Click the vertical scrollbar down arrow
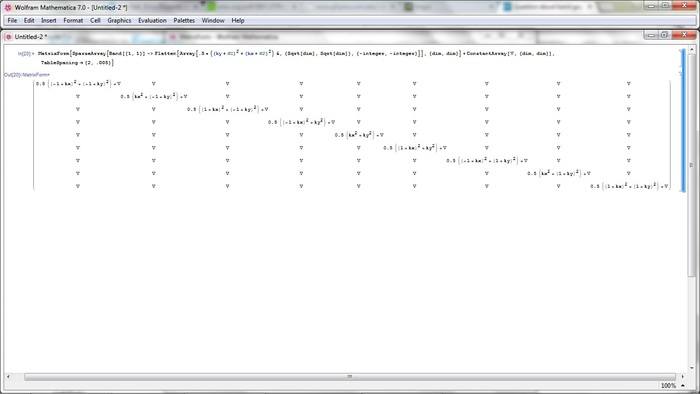 [692, 368]
